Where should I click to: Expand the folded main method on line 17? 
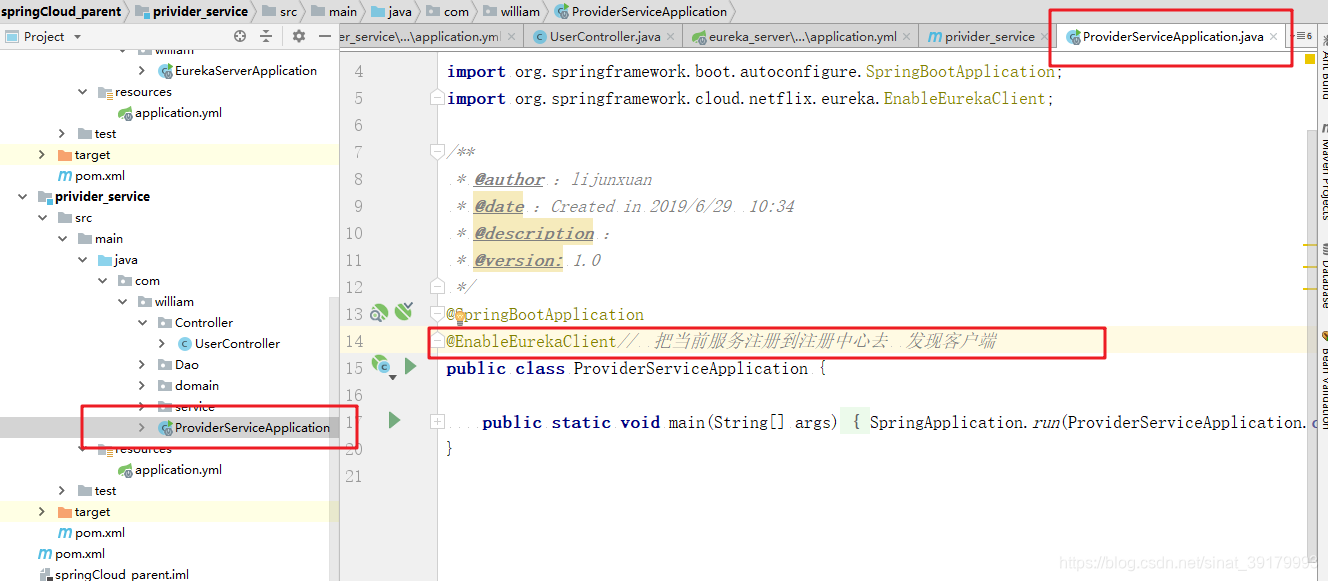tap(437, 422)
